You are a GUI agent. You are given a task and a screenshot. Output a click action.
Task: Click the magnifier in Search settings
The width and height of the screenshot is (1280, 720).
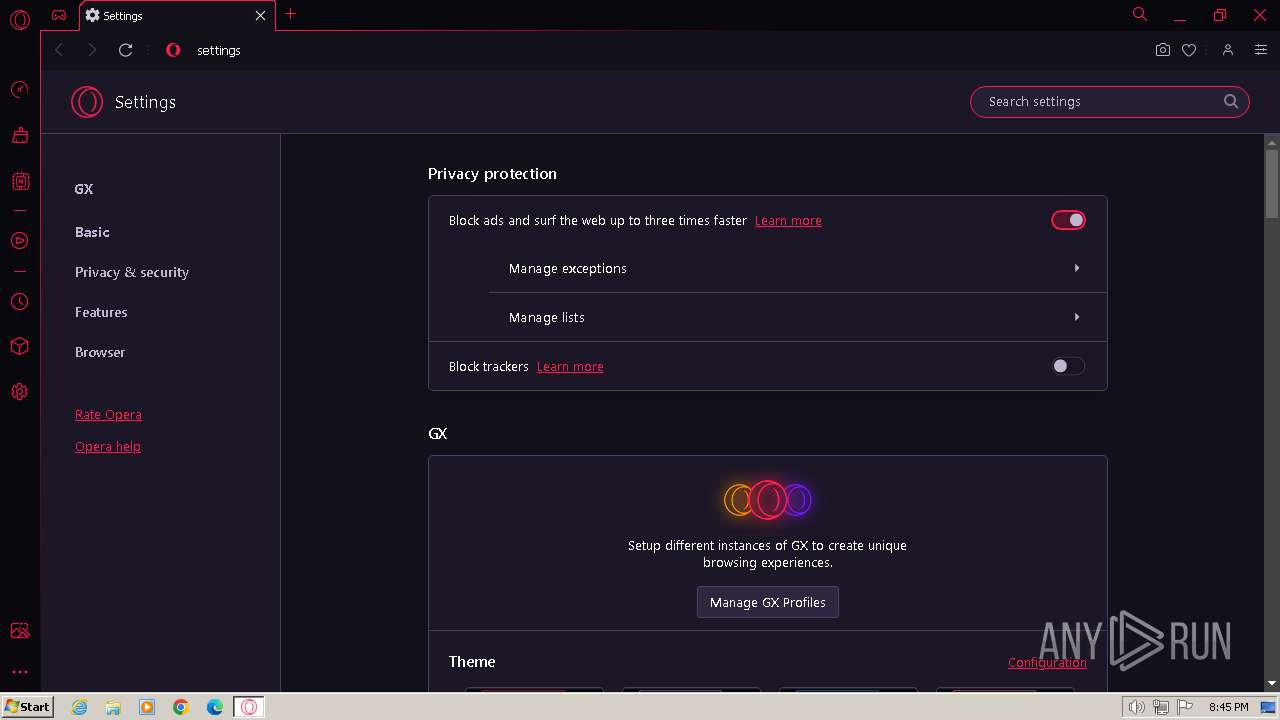(1231, 101)
